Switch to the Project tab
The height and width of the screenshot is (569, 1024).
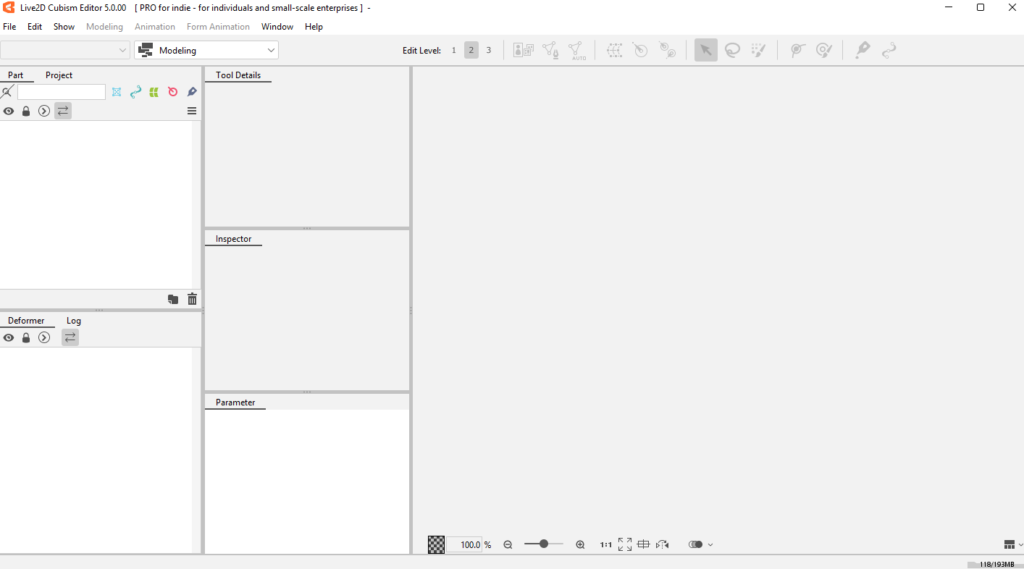pos(59,75)
